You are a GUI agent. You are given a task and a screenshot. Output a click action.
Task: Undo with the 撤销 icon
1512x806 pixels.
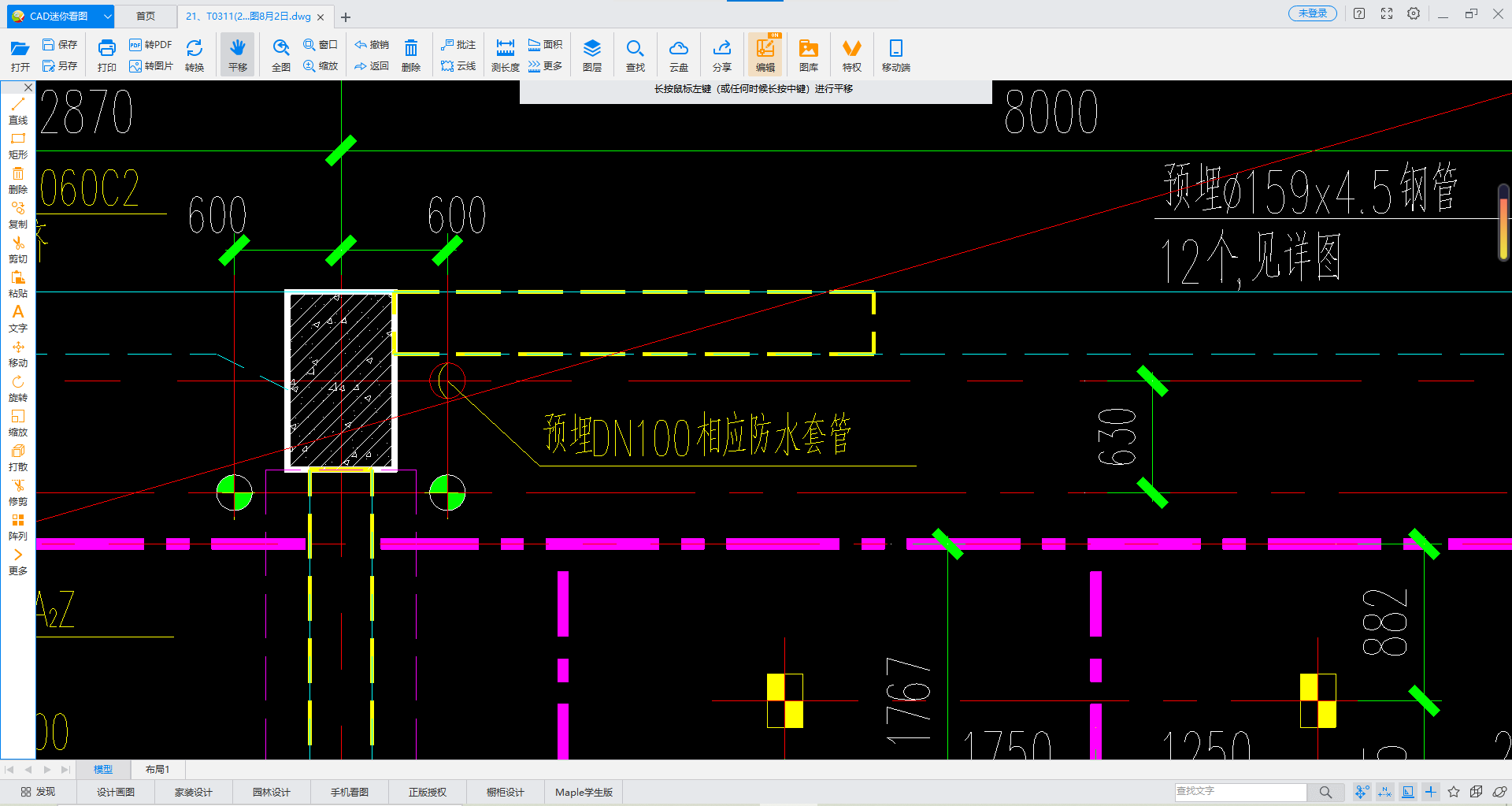[372, 45]
